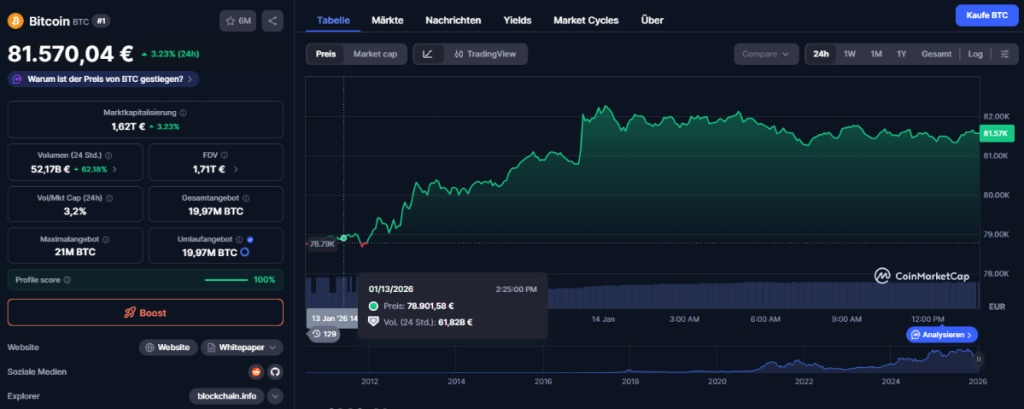Open the GitHub social media icon
This screenshot has width=1024, height=409.
[275, 372]
